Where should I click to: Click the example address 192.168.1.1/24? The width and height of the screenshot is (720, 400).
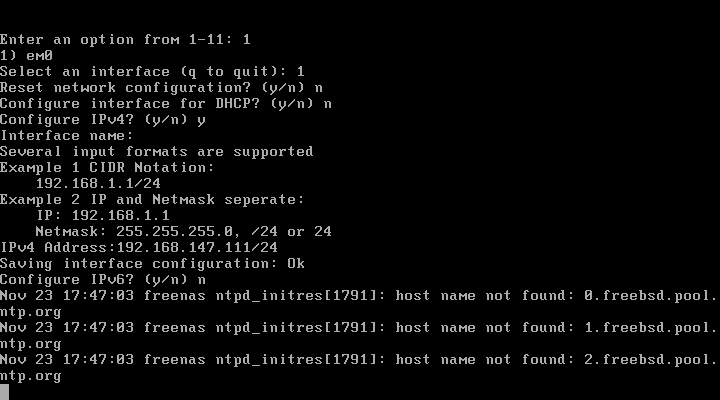click(x=98, y=184)
